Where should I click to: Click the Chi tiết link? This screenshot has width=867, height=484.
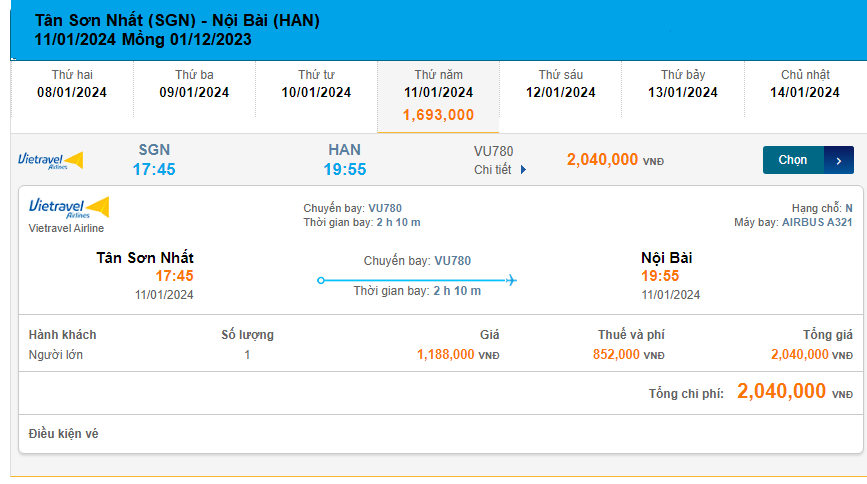point(492,170)
